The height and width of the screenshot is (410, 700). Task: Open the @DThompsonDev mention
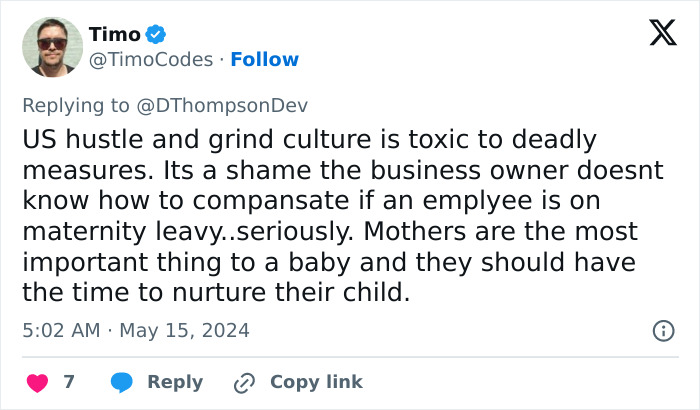[220, 105]
